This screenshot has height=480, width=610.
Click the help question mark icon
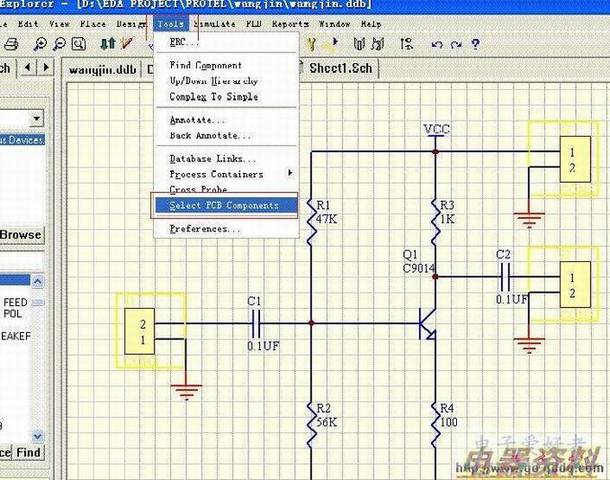click(x=475, y=44)
